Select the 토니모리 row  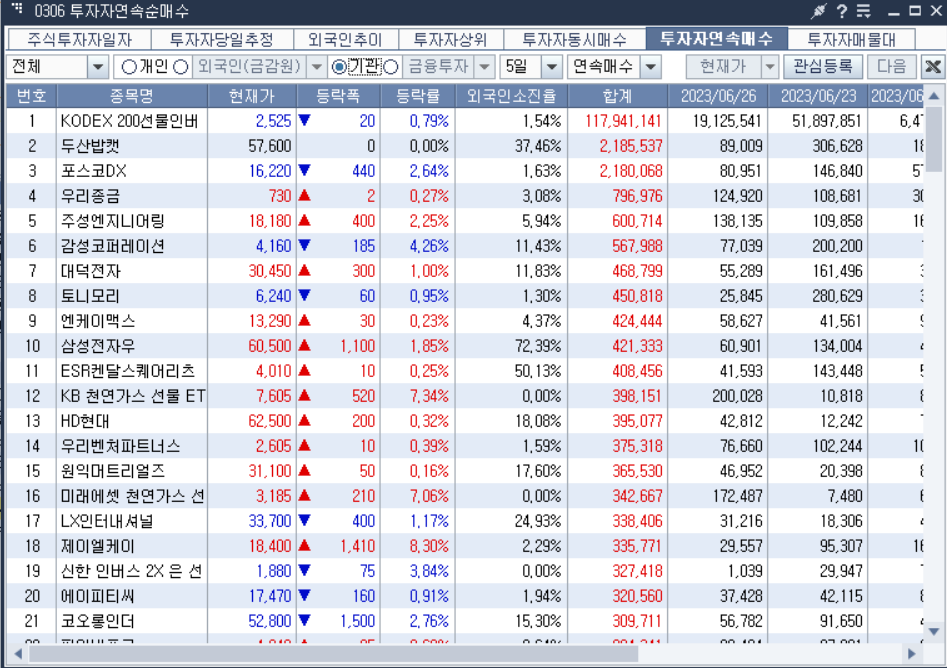click(x=465, y=296)
